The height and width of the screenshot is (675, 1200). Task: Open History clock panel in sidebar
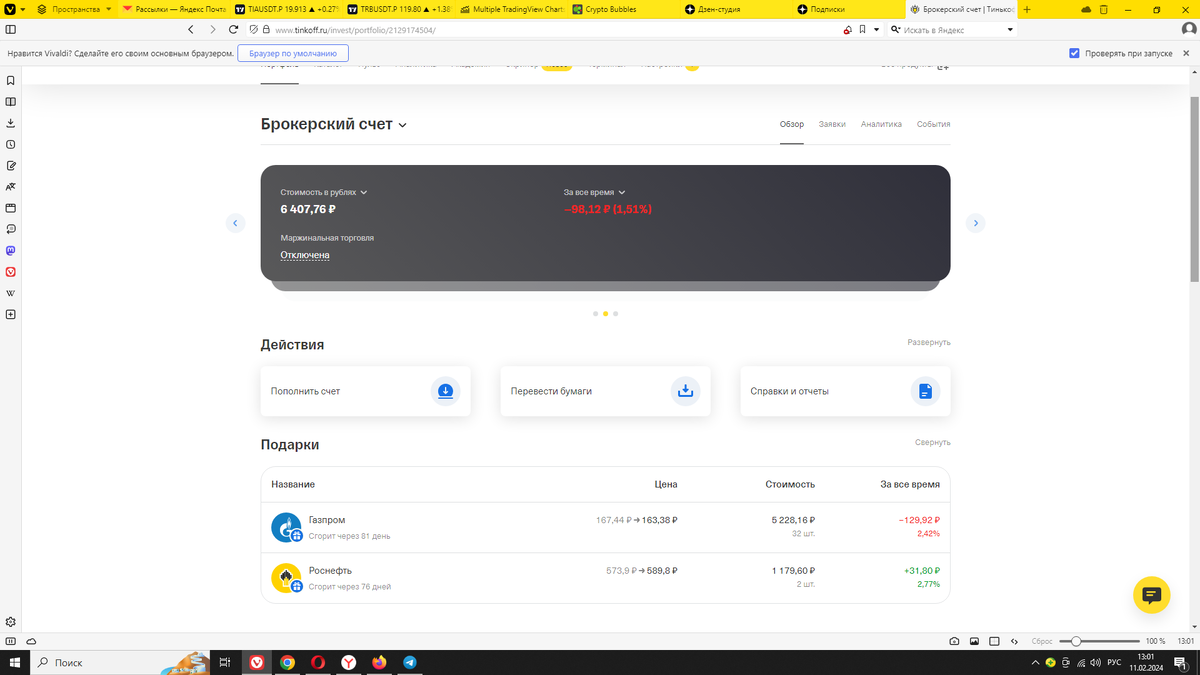[x=11, y=145]
